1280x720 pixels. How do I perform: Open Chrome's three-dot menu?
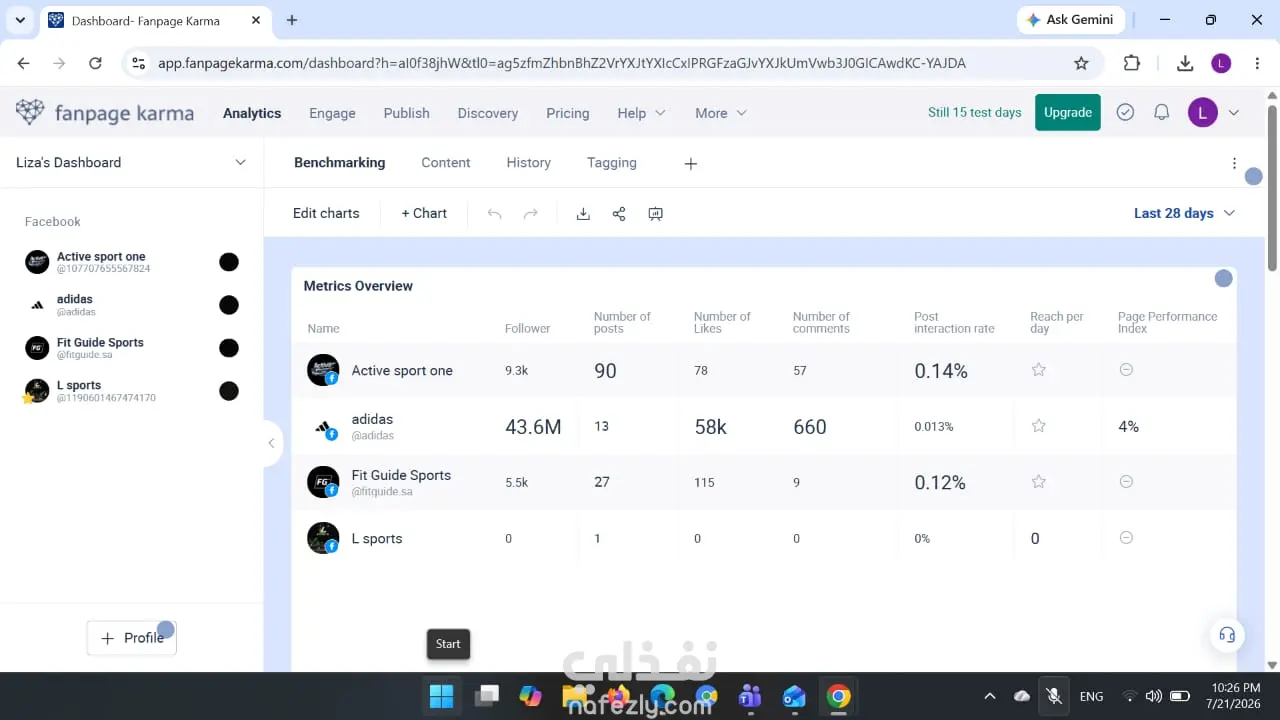pos(1256,63)
